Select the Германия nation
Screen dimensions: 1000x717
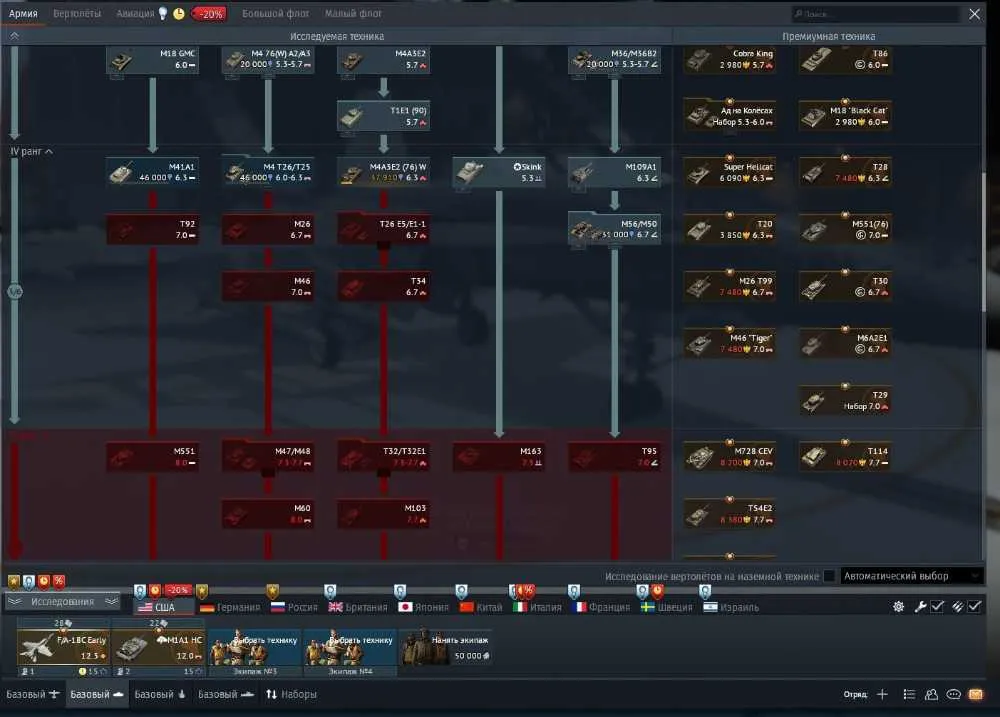(230, 607)
